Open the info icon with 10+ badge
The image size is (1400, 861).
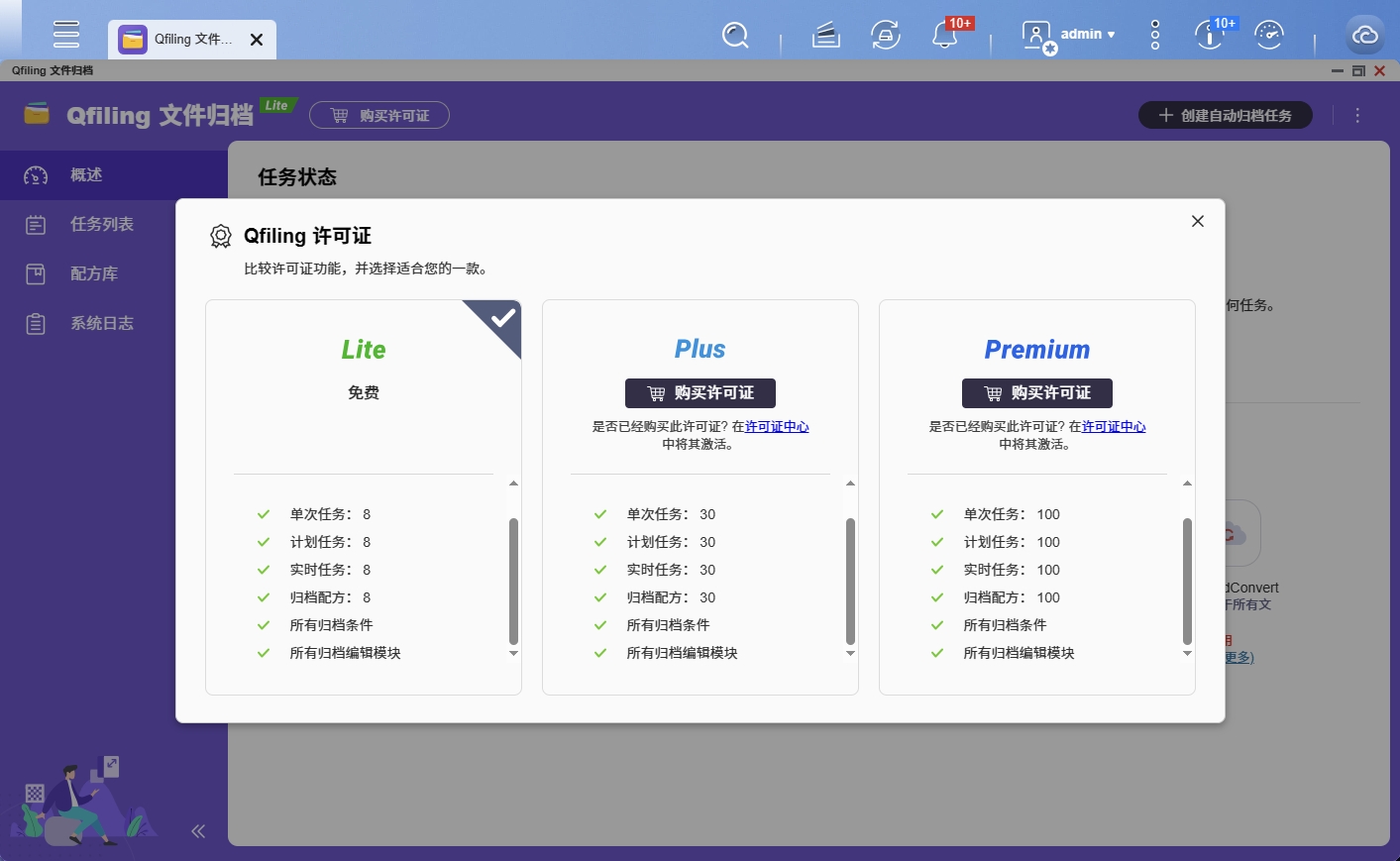click(1209, 36)
